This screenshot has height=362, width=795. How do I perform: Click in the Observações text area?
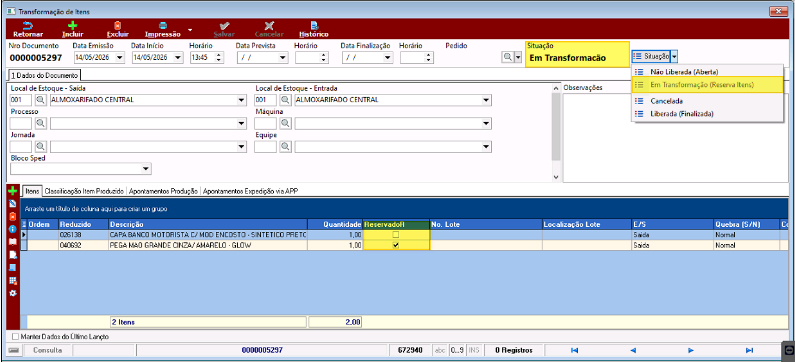click(x=675, y=137)
